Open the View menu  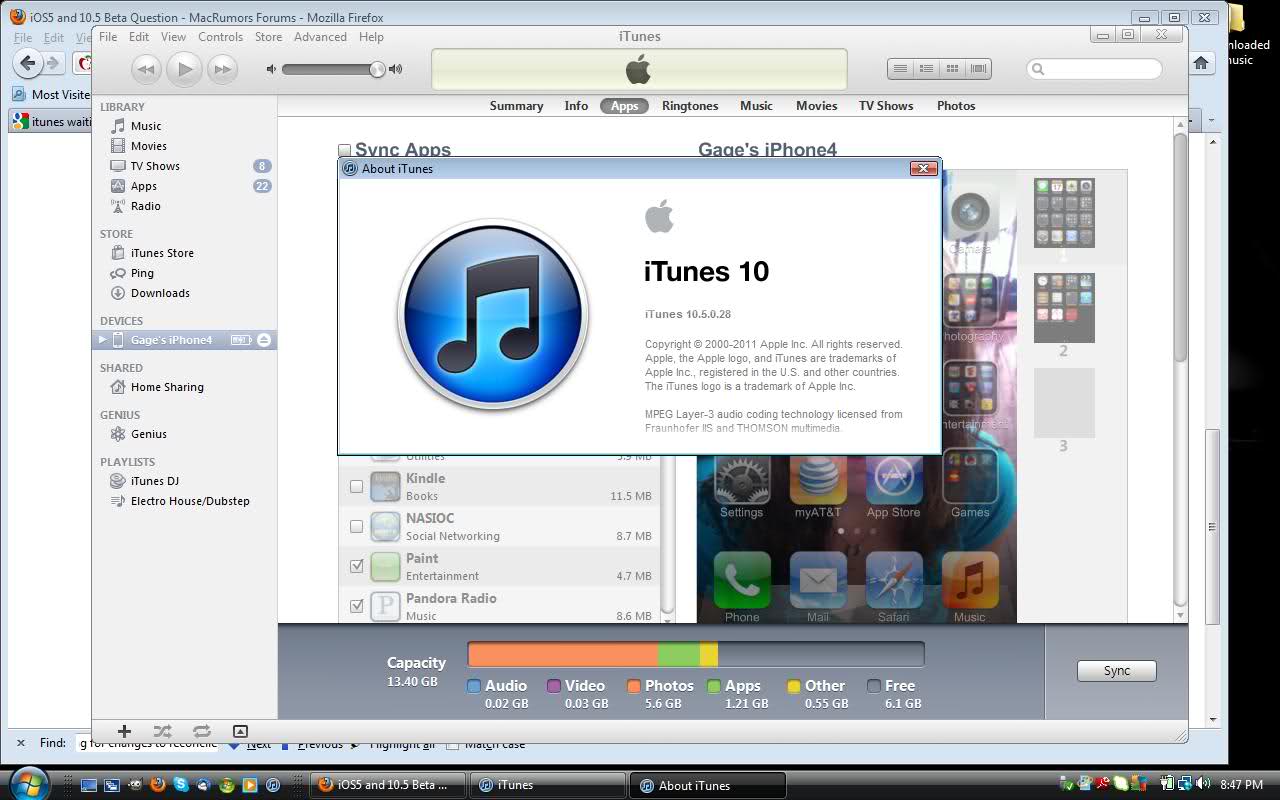click(x=174, y=37)
